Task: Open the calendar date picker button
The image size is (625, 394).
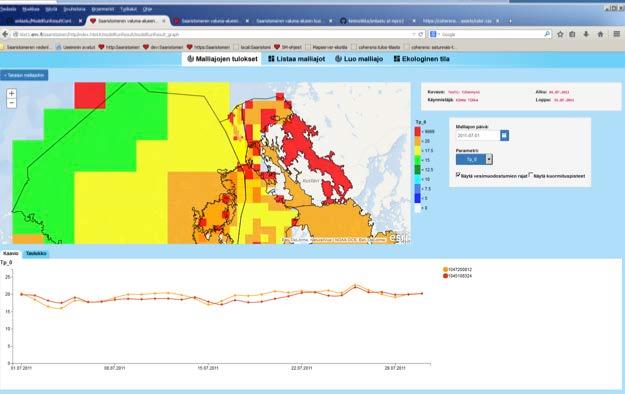Action: point(504,136)
